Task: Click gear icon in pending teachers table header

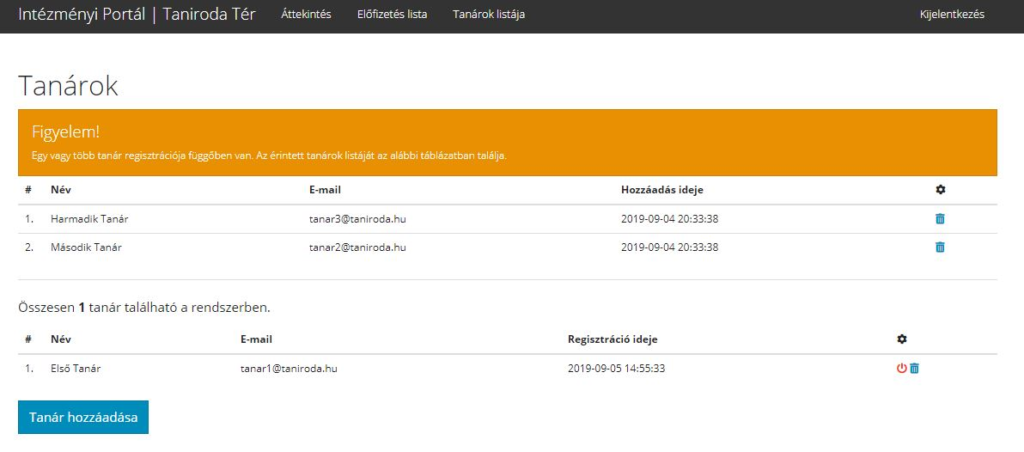Action: coord(939,190)
